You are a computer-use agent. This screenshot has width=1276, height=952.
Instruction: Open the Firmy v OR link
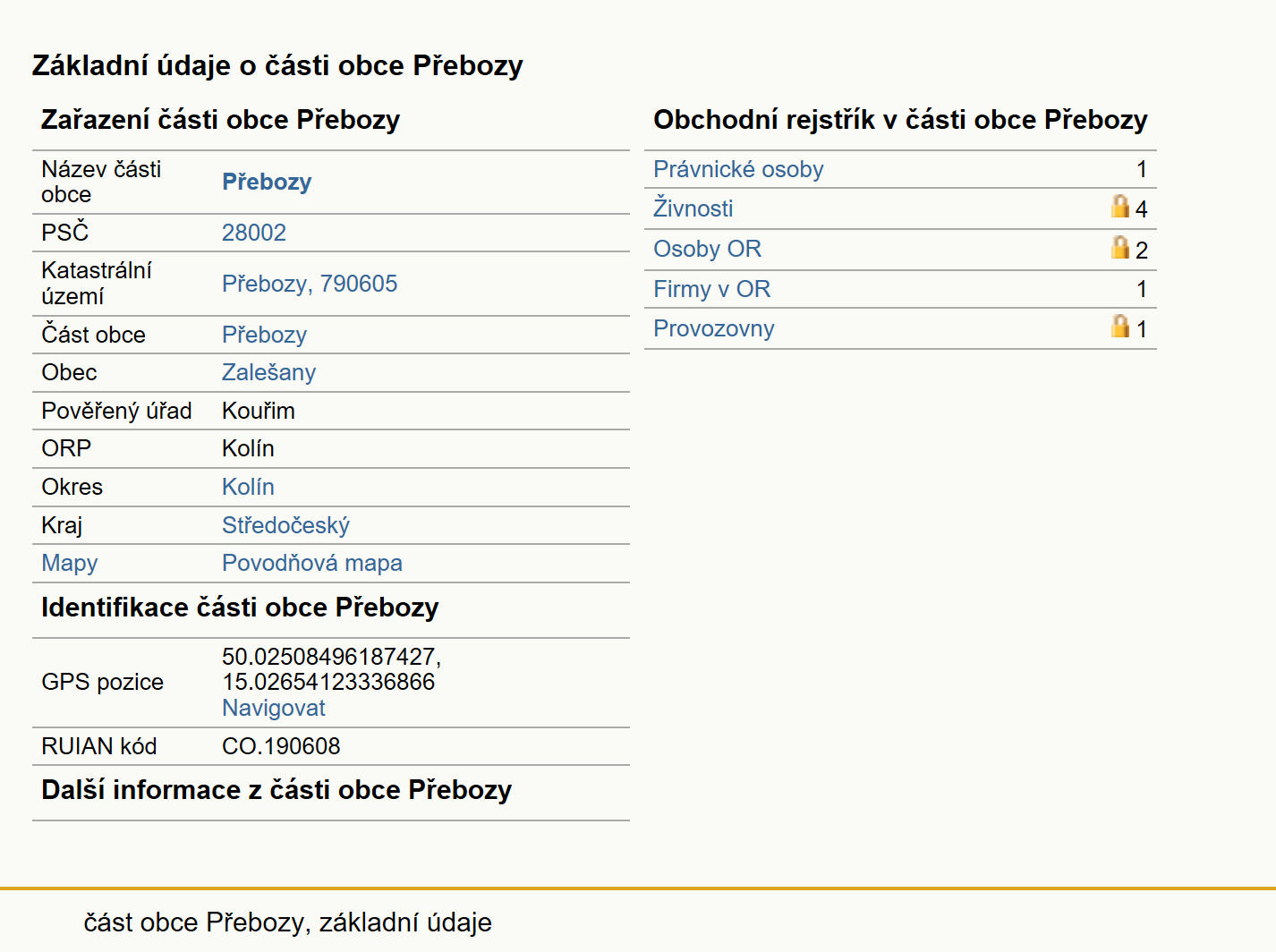click(711, 289)
